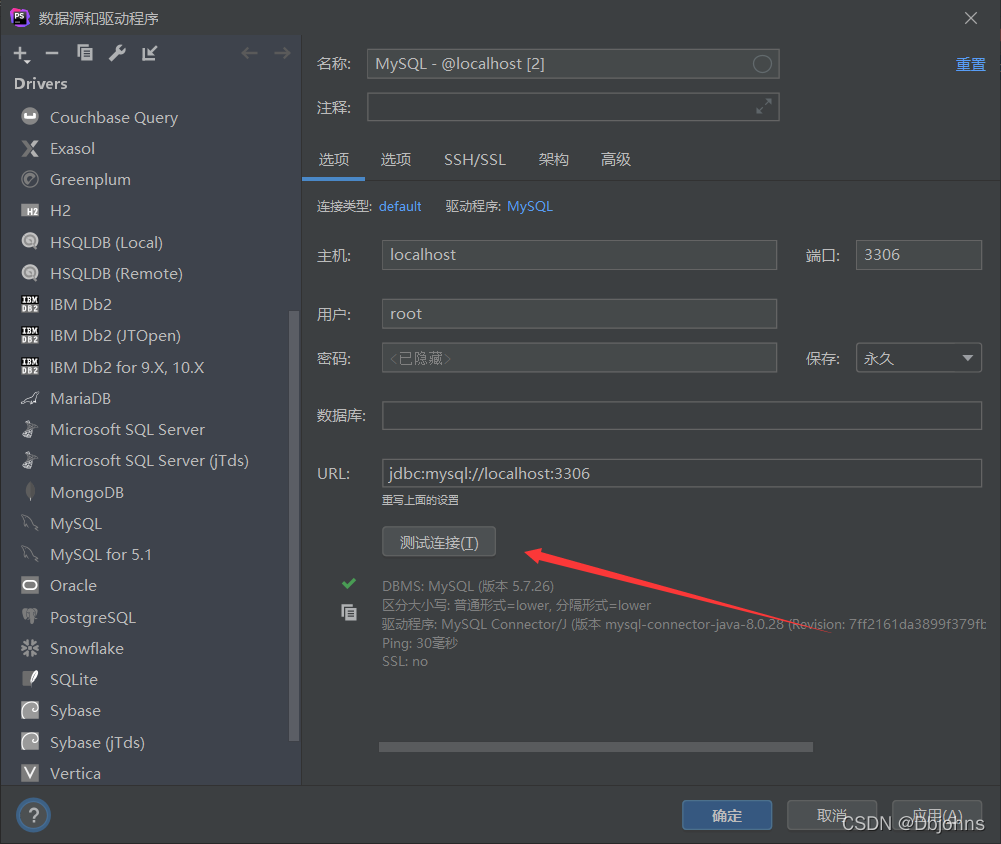Click drivers list vertical scrollbar
Screen dimensions: 1001x844
click(294, 525)
